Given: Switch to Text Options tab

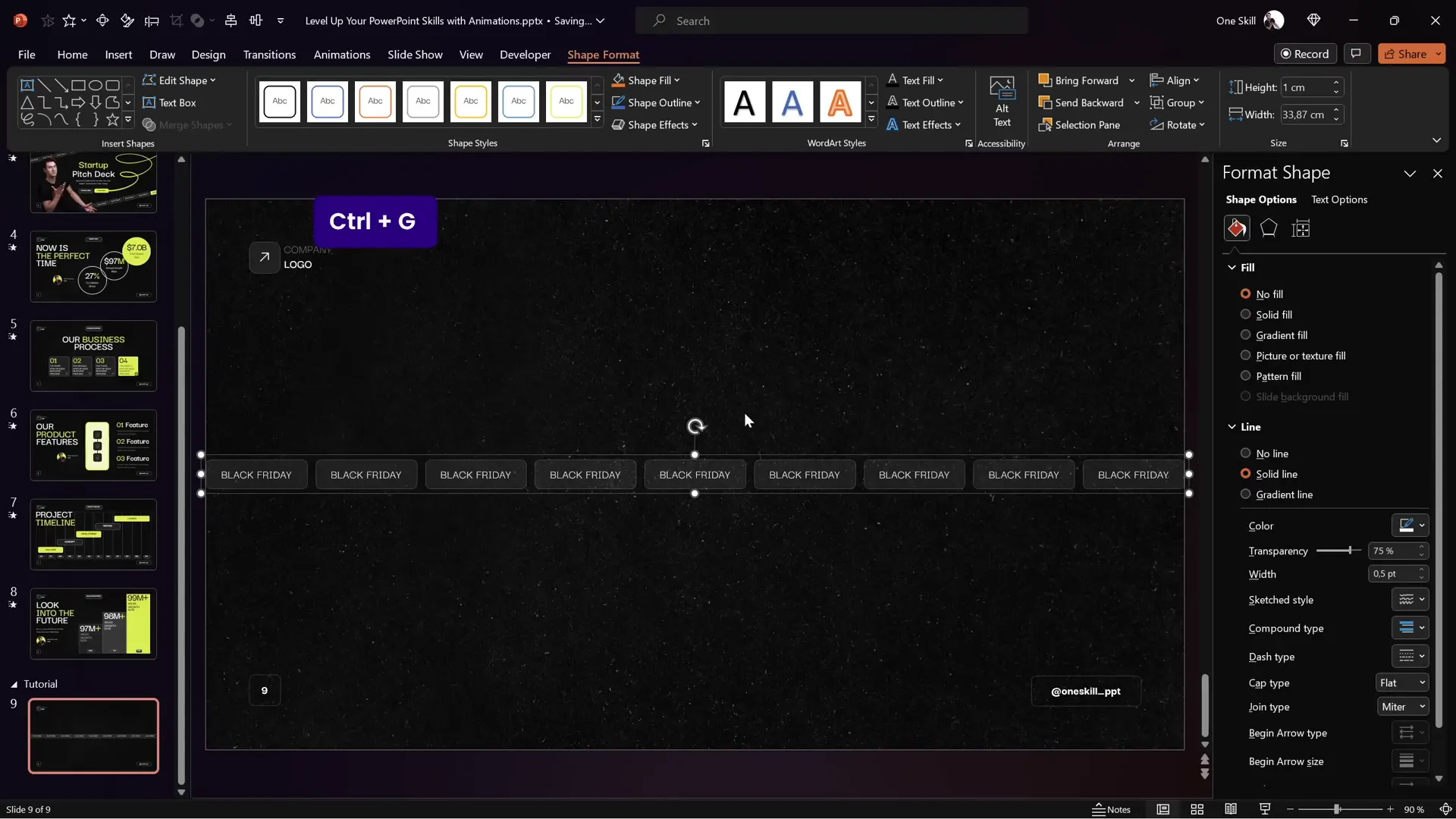Looking at the screenshot, I should (x=1339, y=199).
